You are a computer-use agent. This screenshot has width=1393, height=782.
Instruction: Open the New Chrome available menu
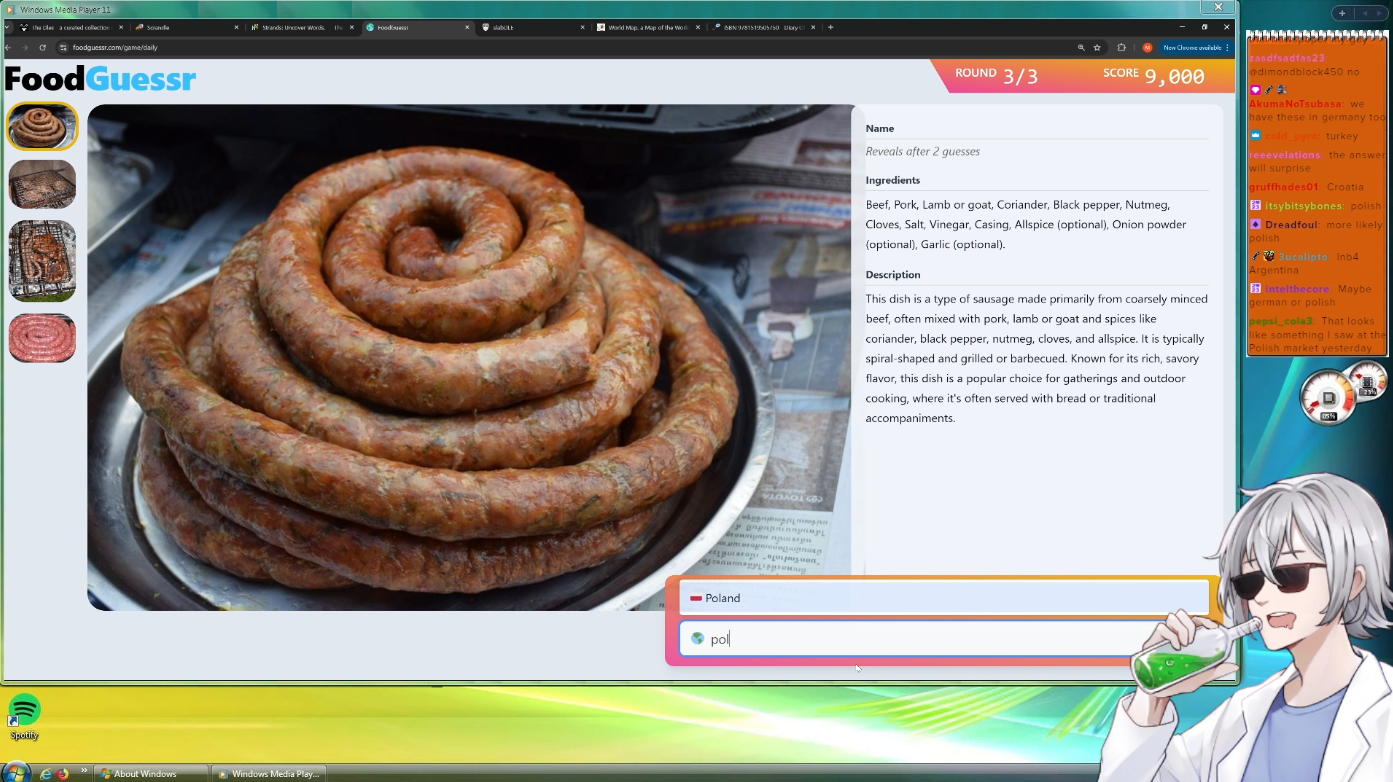[x=1196, y=47]
